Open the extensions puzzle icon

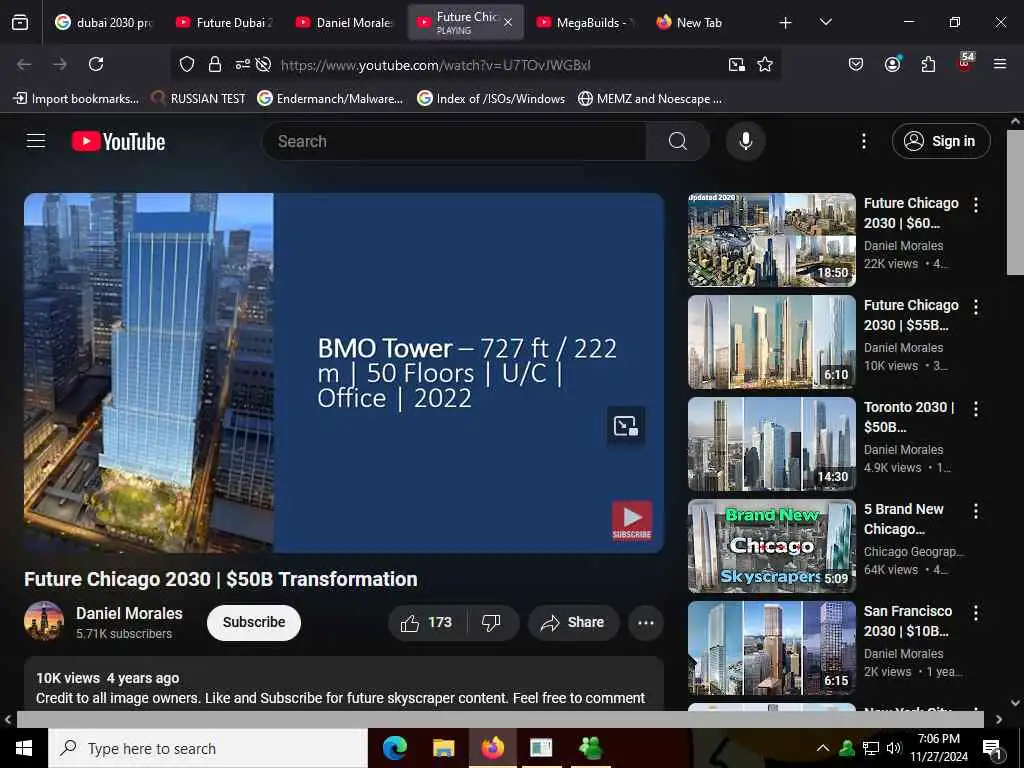[x=928, y=64]
